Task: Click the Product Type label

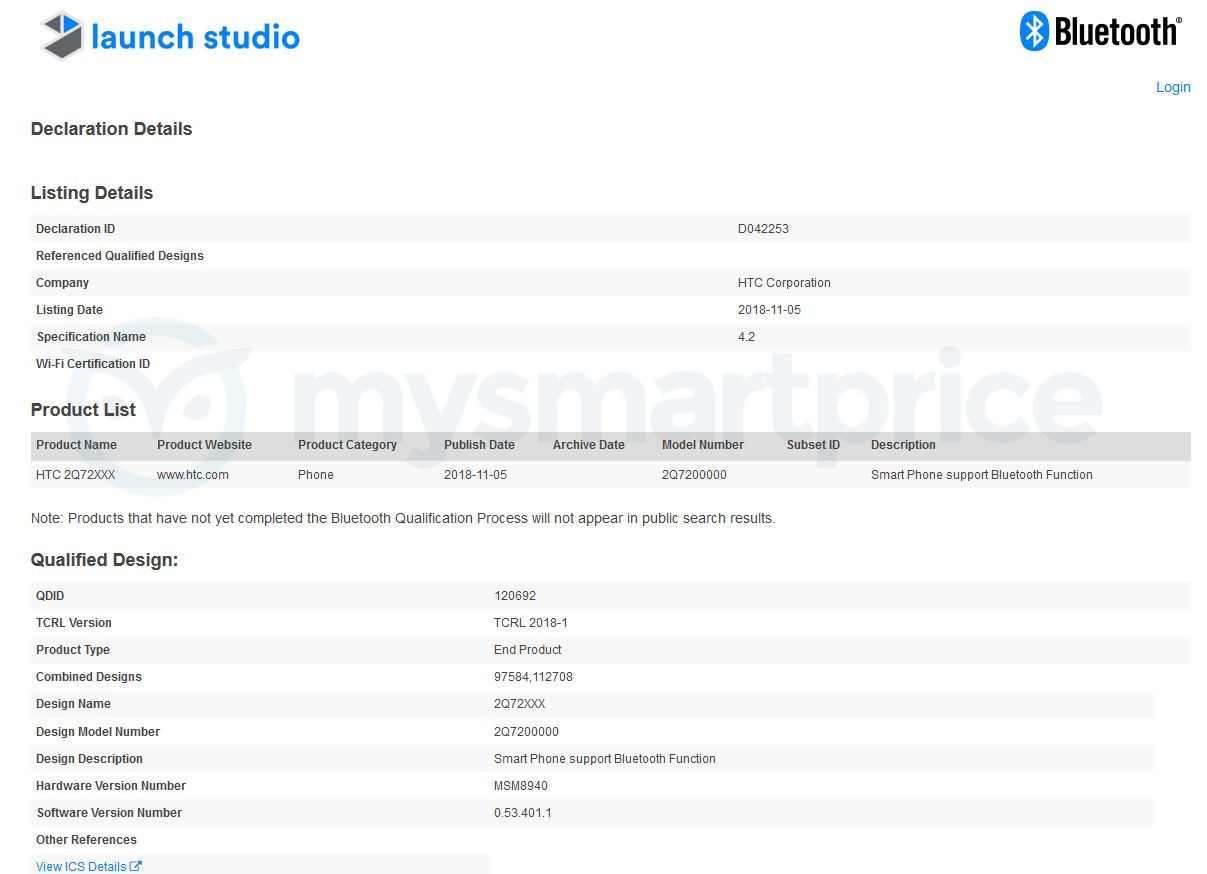Action: point(73,650)
